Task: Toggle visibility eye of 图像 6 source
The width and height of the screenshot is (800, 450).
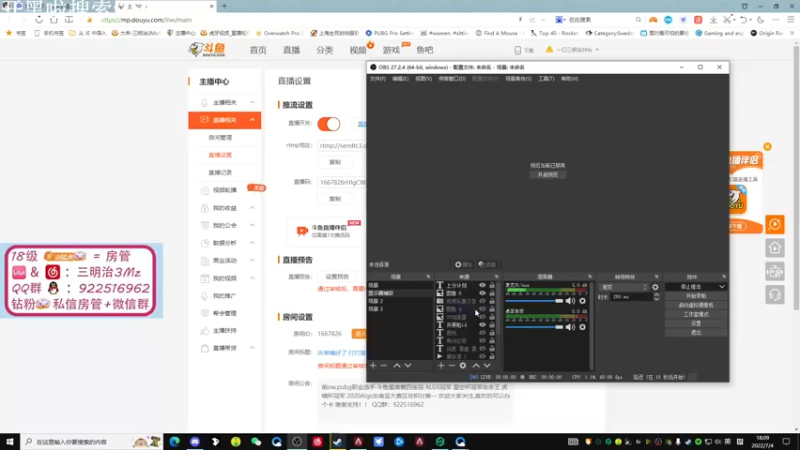Action: click(x=482, y=293)
